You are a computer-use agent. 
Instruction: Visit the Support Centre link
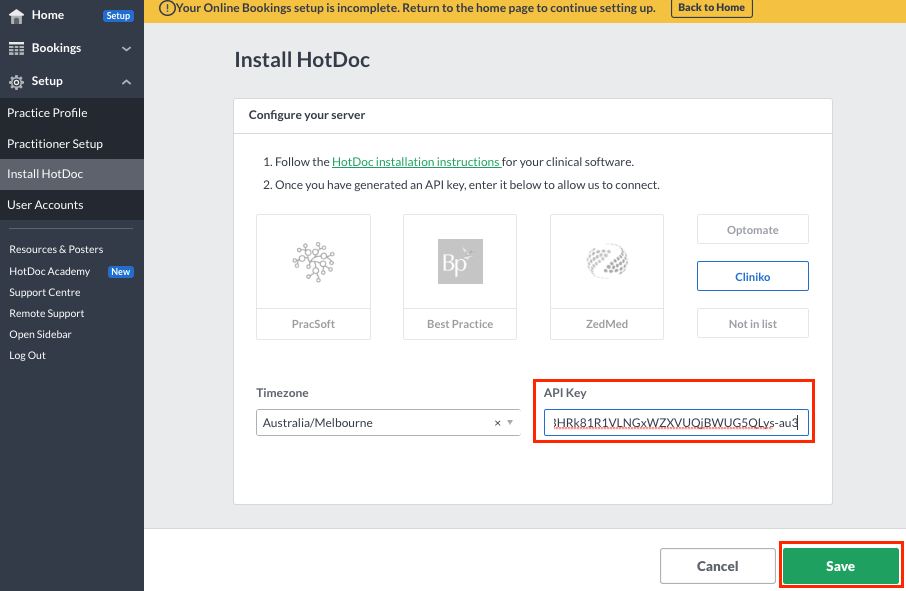click(44, 292)
